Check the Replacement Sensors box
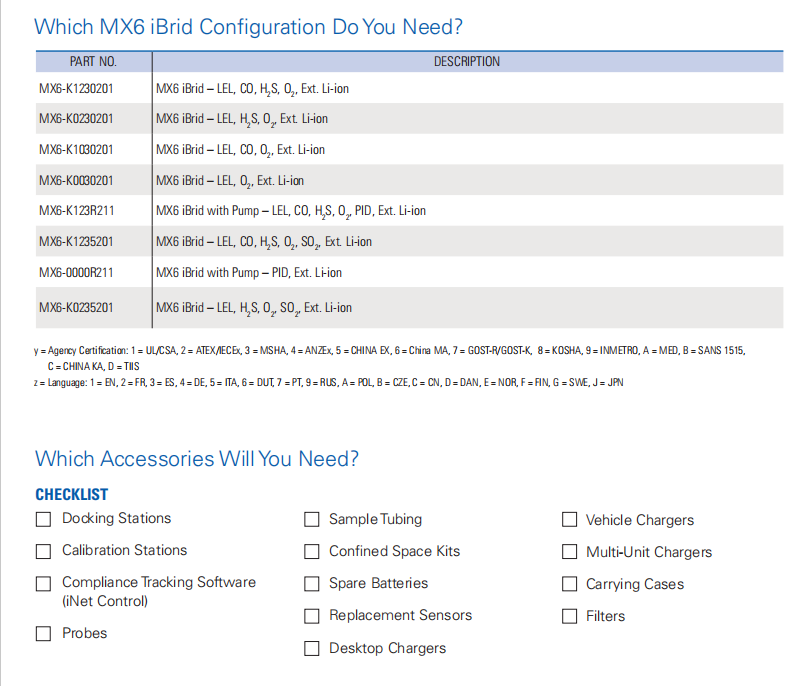801x686 pixels. pos(312,616)
